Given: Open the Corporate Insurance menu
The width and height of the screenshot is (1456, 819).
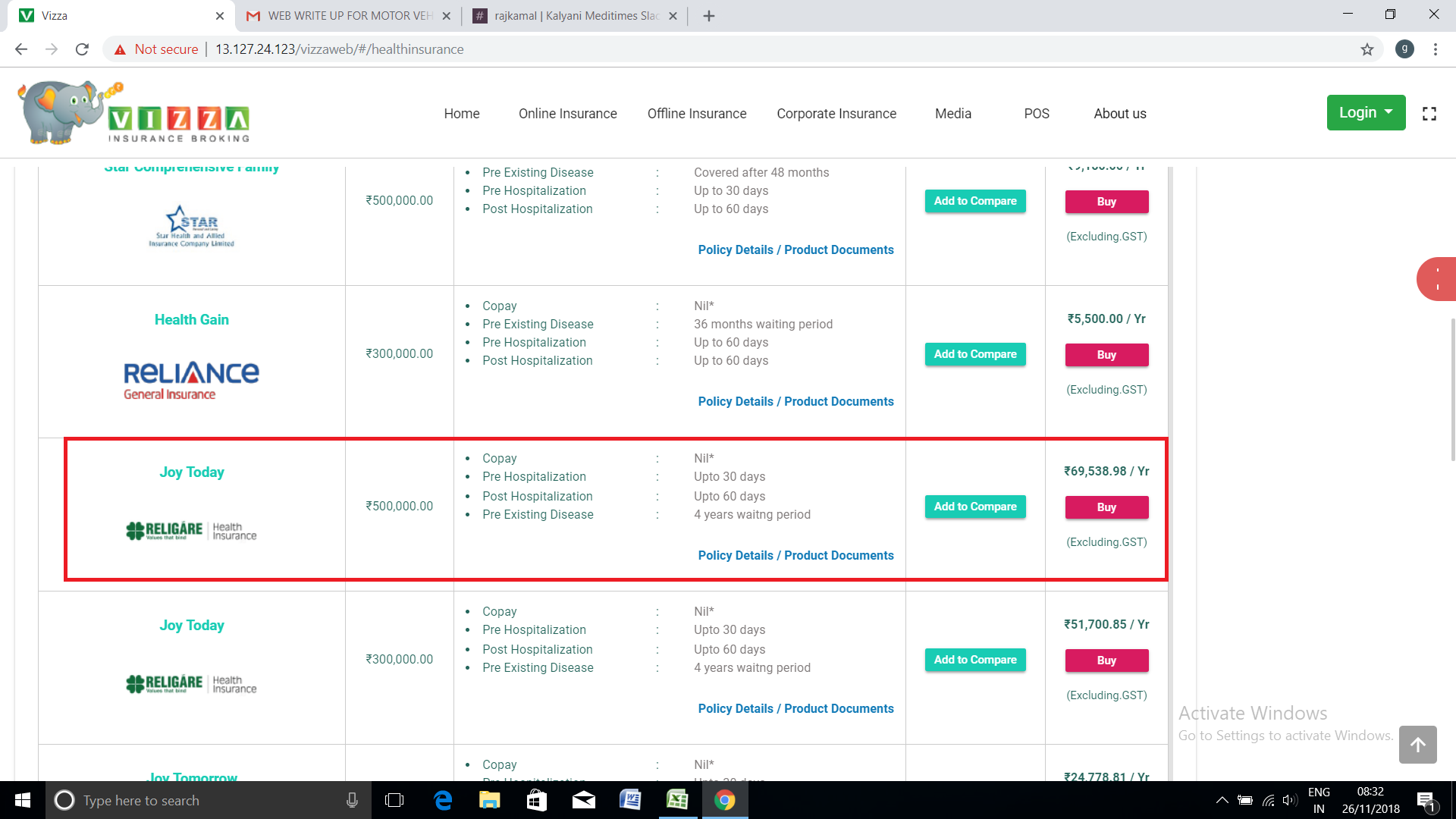Looking at the screenshot, I should coord(836,114).
